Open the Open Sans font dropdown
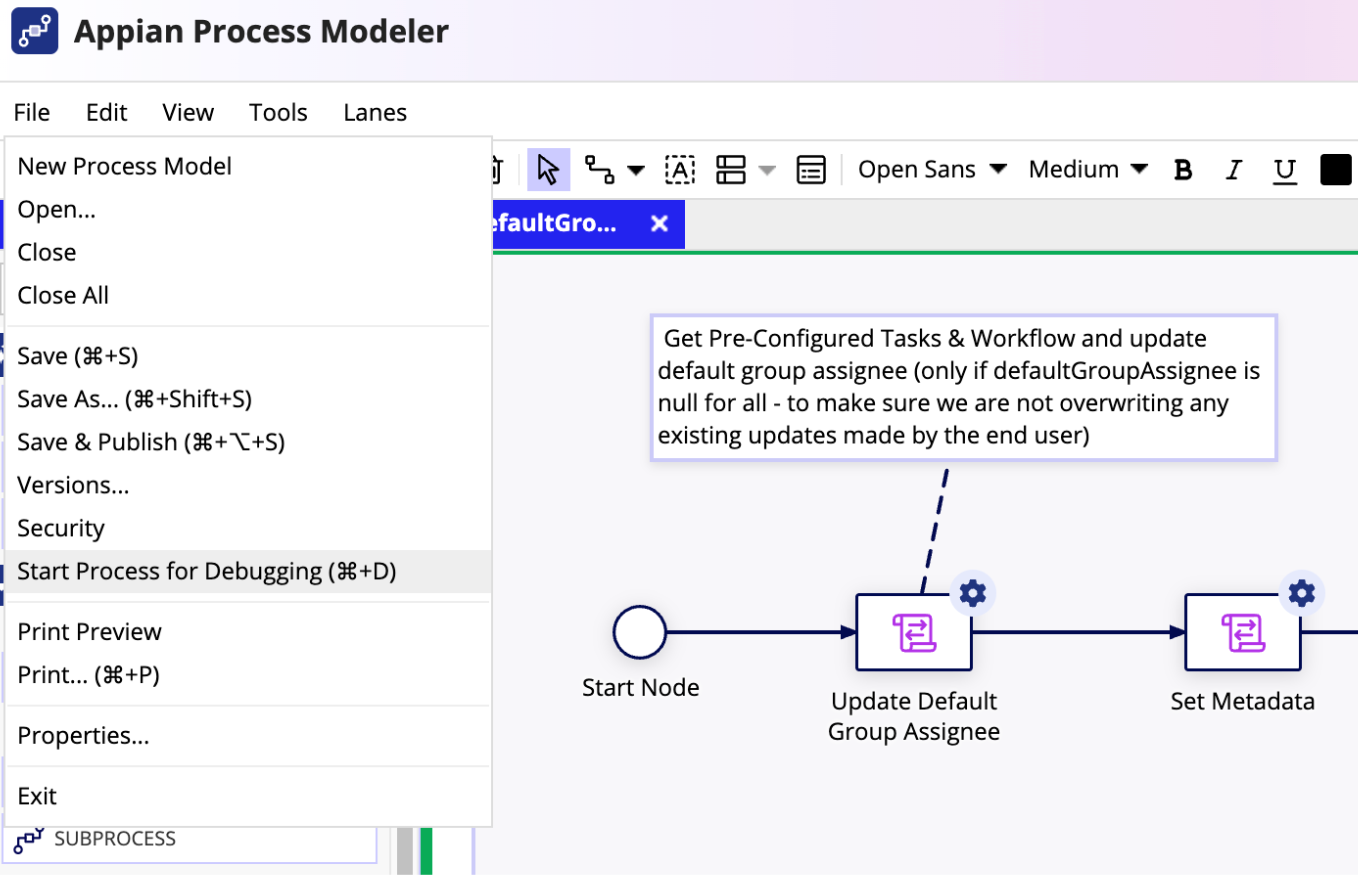This screenshot has height=882, width=1358. [933, 170]
